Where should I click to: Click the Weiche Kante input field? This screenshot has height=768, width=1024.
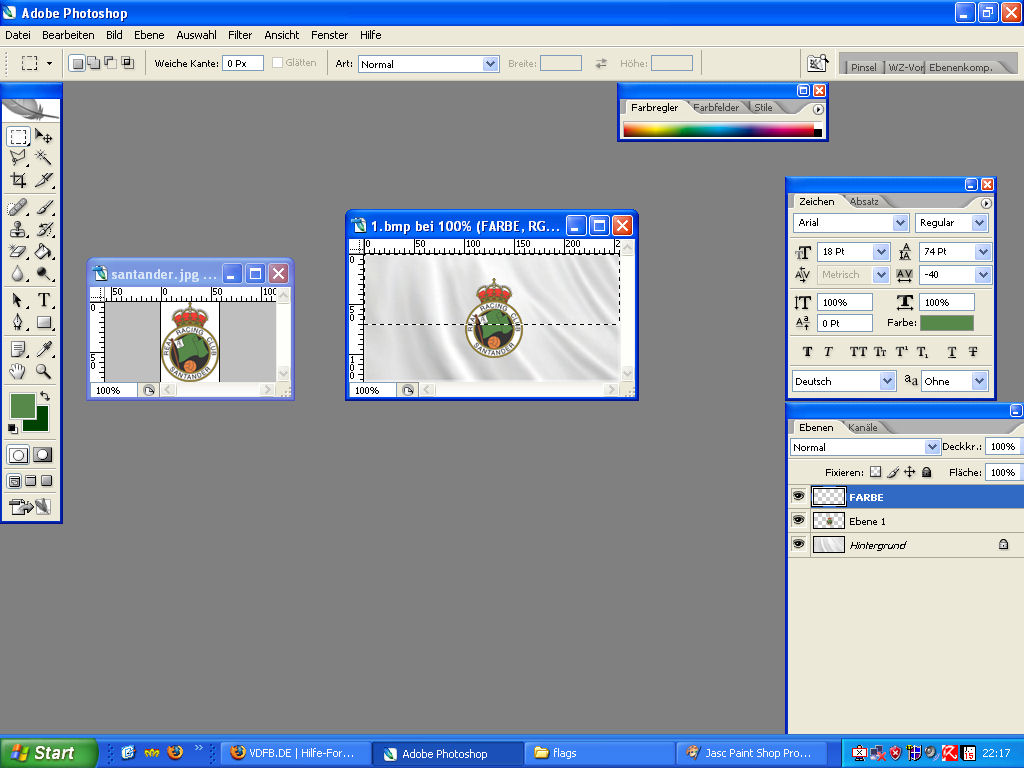pyautogui.click(x=243, y=63)
